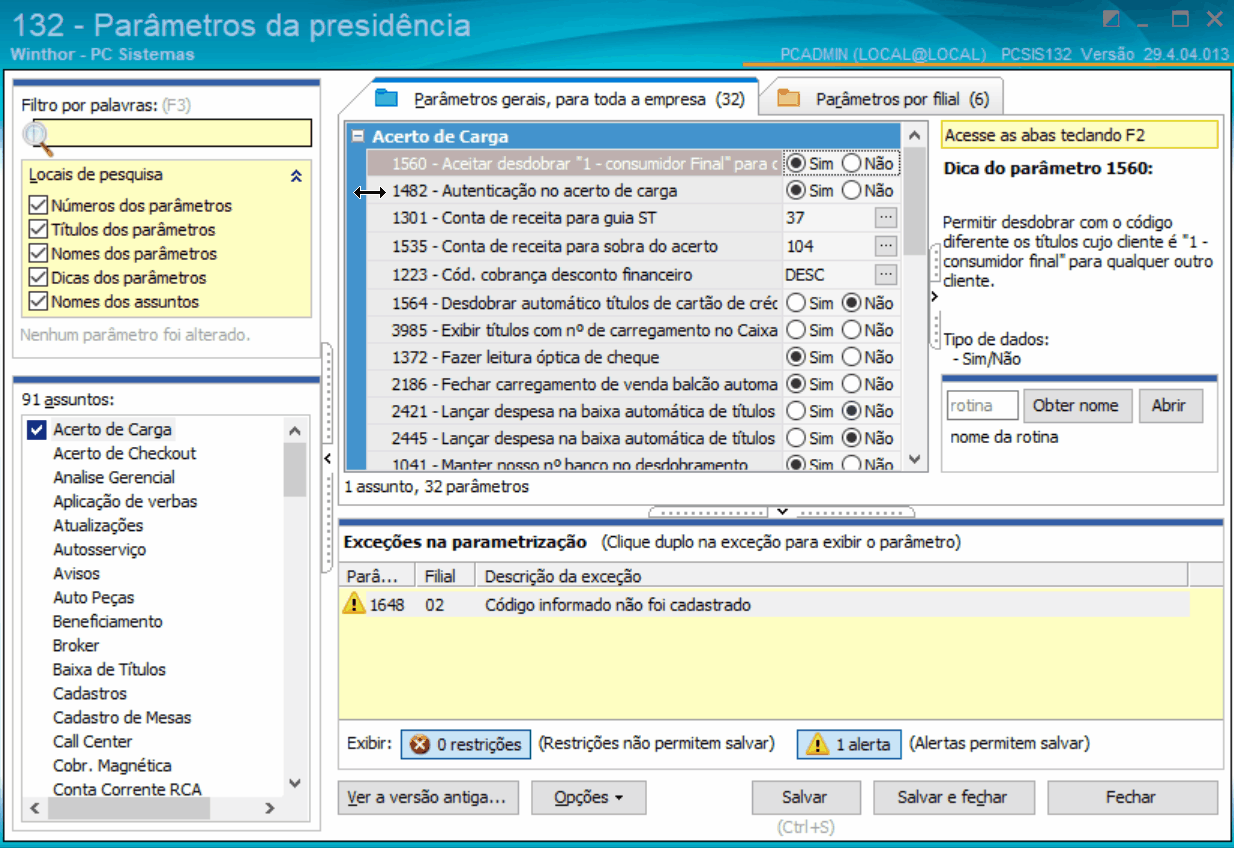The image size is (1234, 848).
Task: Select parameter 1041 - Manter nosso nº banco row
Action: (573, 464)
